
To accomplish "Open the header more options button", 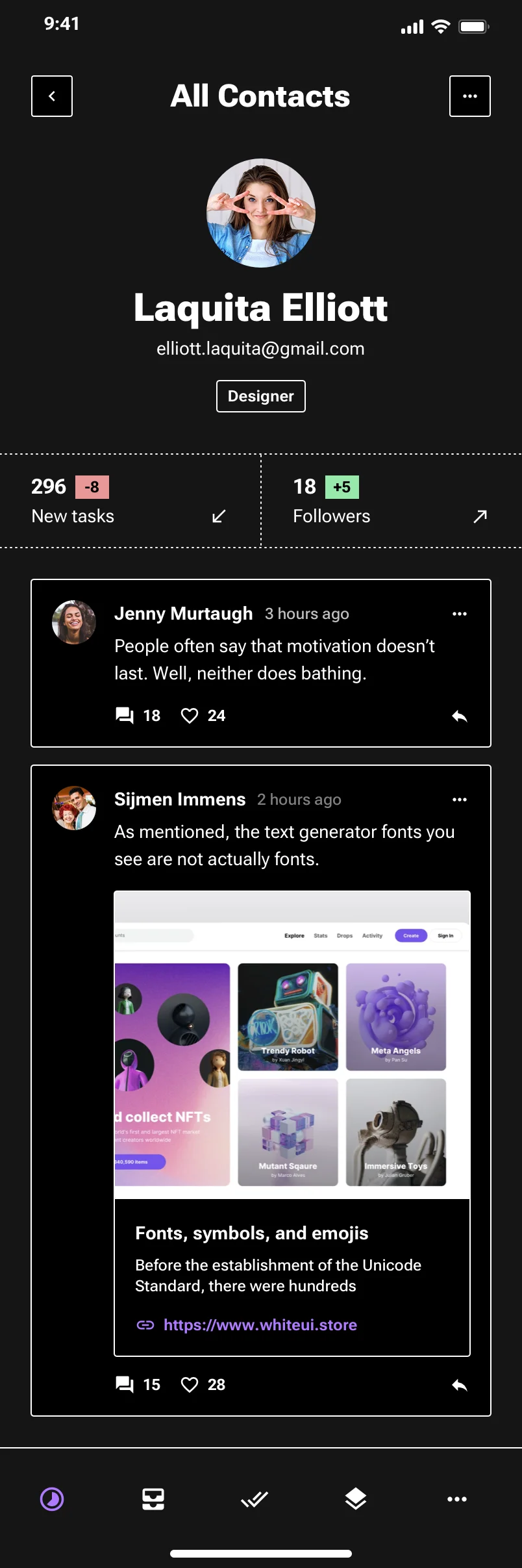I will point(470,96).
